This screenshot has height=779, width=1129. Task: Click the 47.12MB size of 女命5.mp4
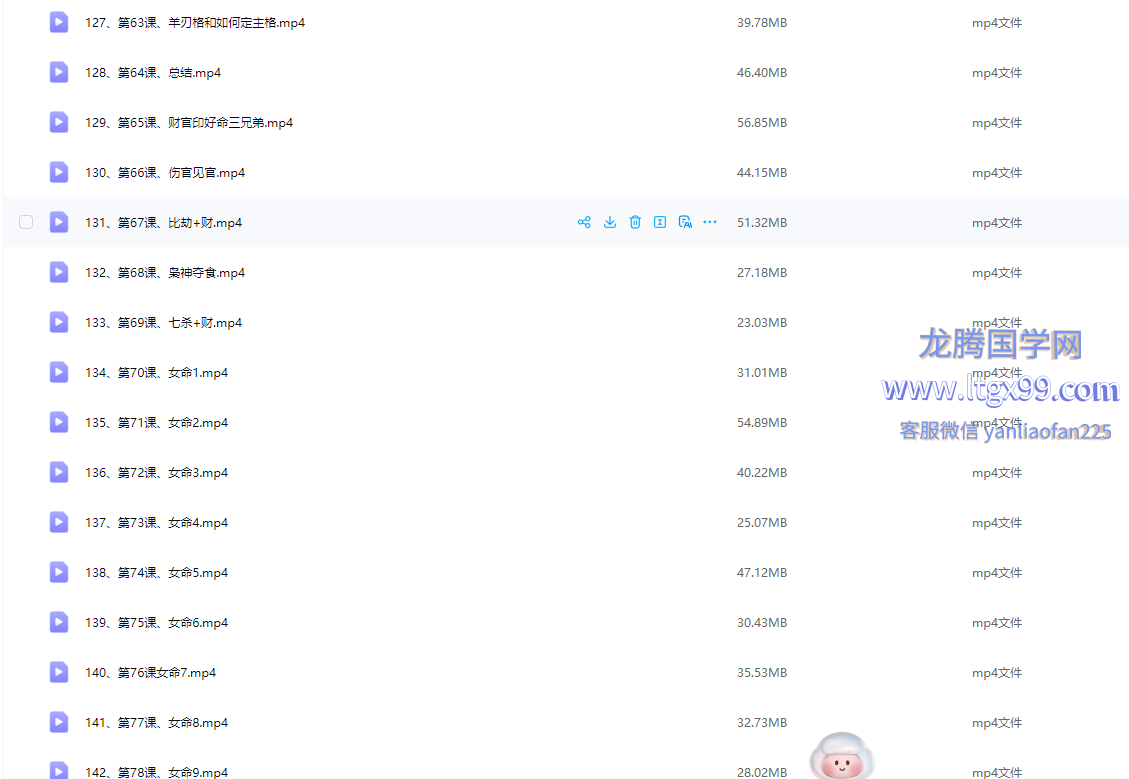click(x=761, y=573)
